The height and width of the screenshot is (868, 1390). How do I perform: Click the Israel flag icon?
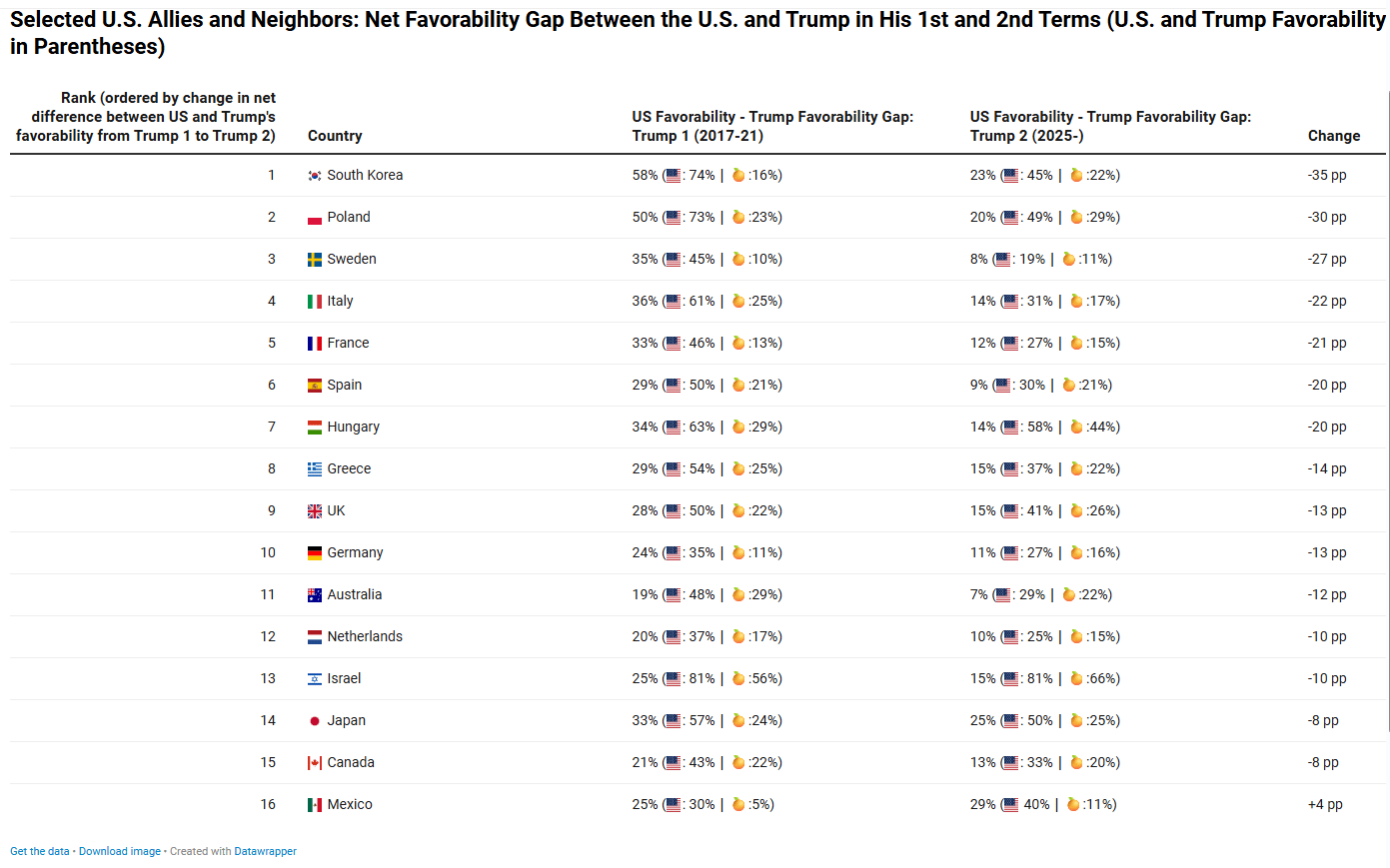(315, 679)
